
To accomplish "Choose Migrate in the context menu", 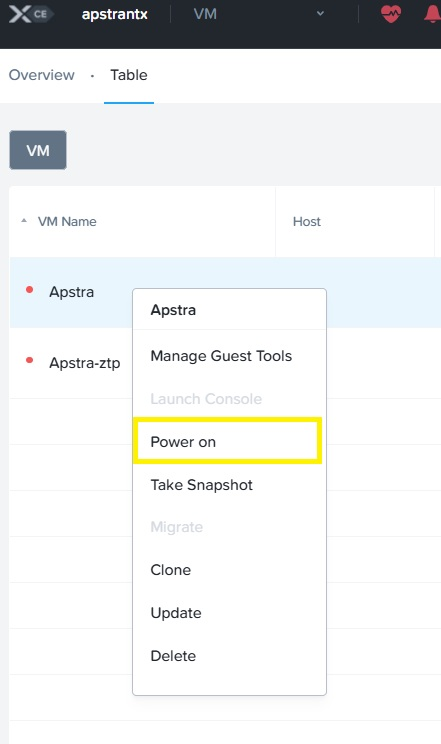I will [x=177, y=527].
